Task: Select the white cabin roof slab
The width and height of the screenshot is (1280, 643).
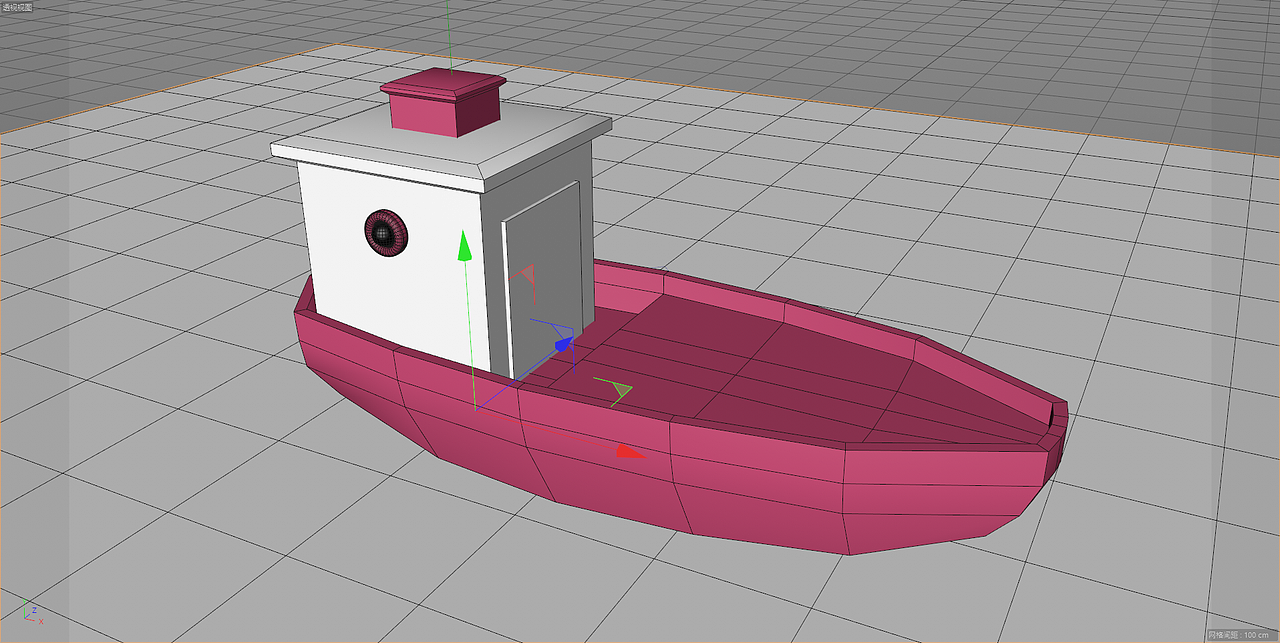Action: [440, 148]
